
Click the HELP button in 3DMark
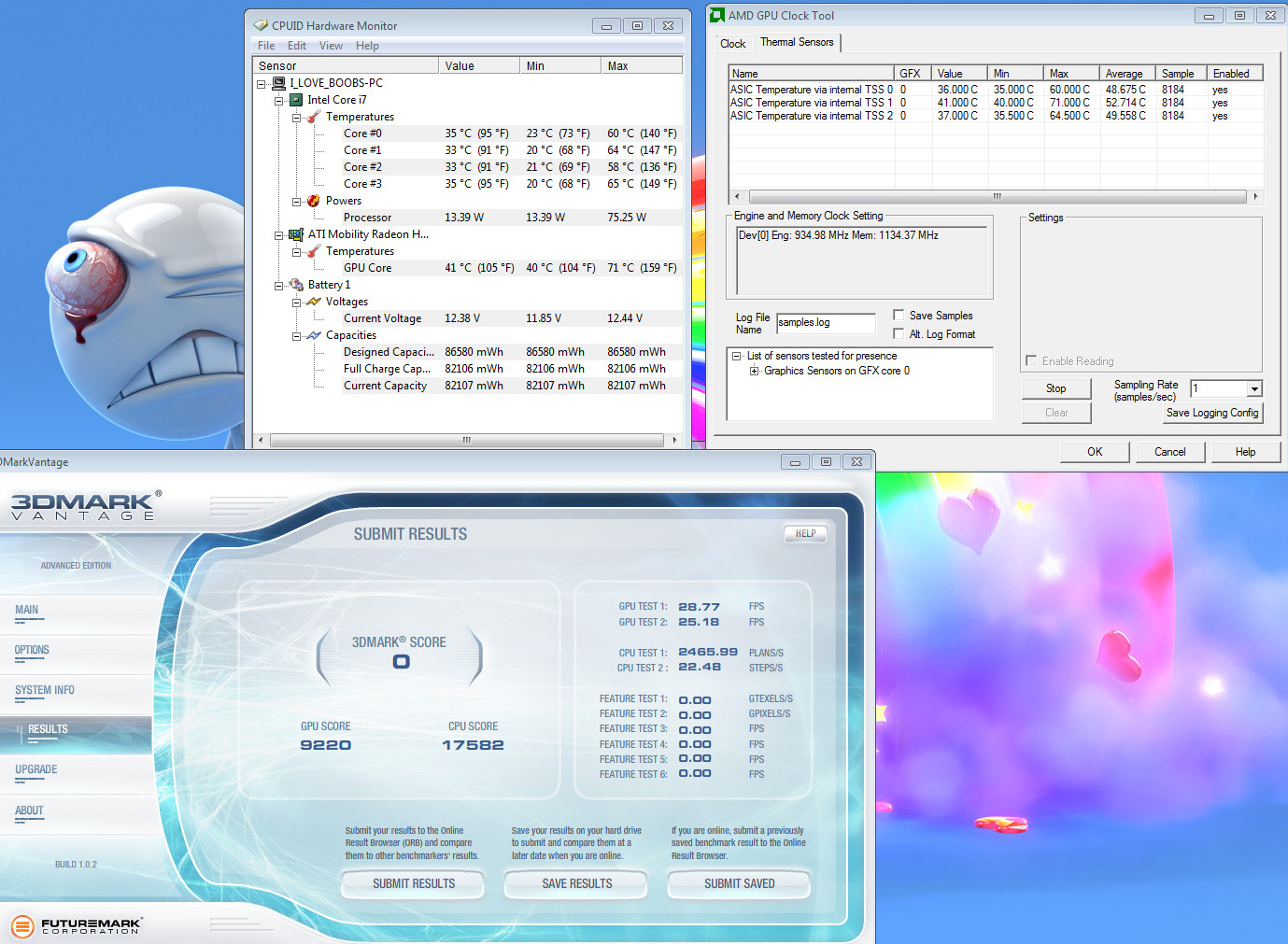805,534
